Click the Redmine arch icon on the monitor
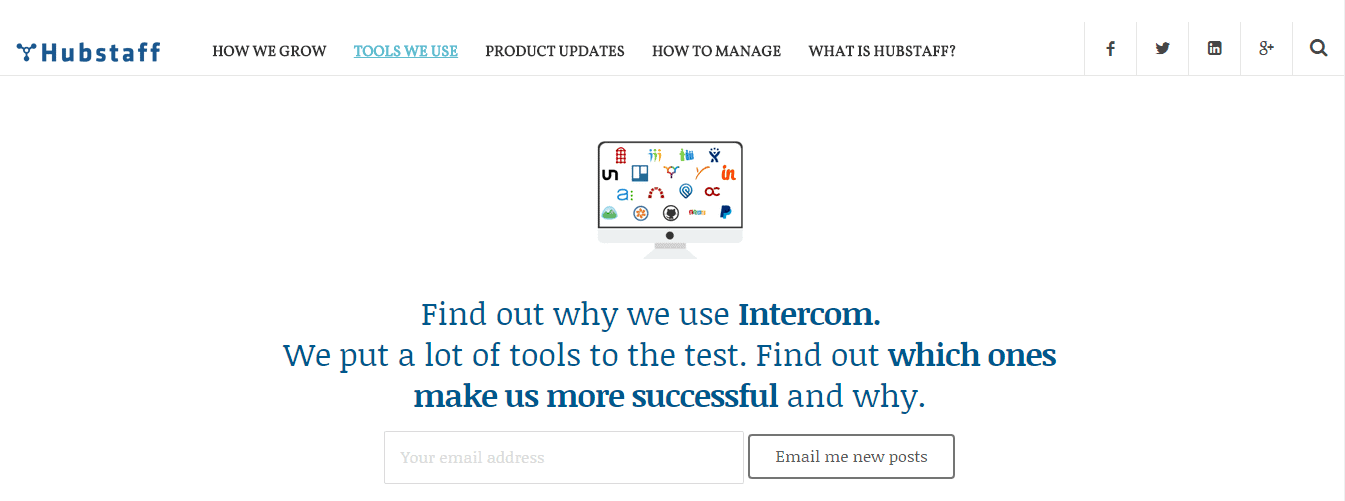The width and height of the screenshot is (1345, 501). click(656, 192)
